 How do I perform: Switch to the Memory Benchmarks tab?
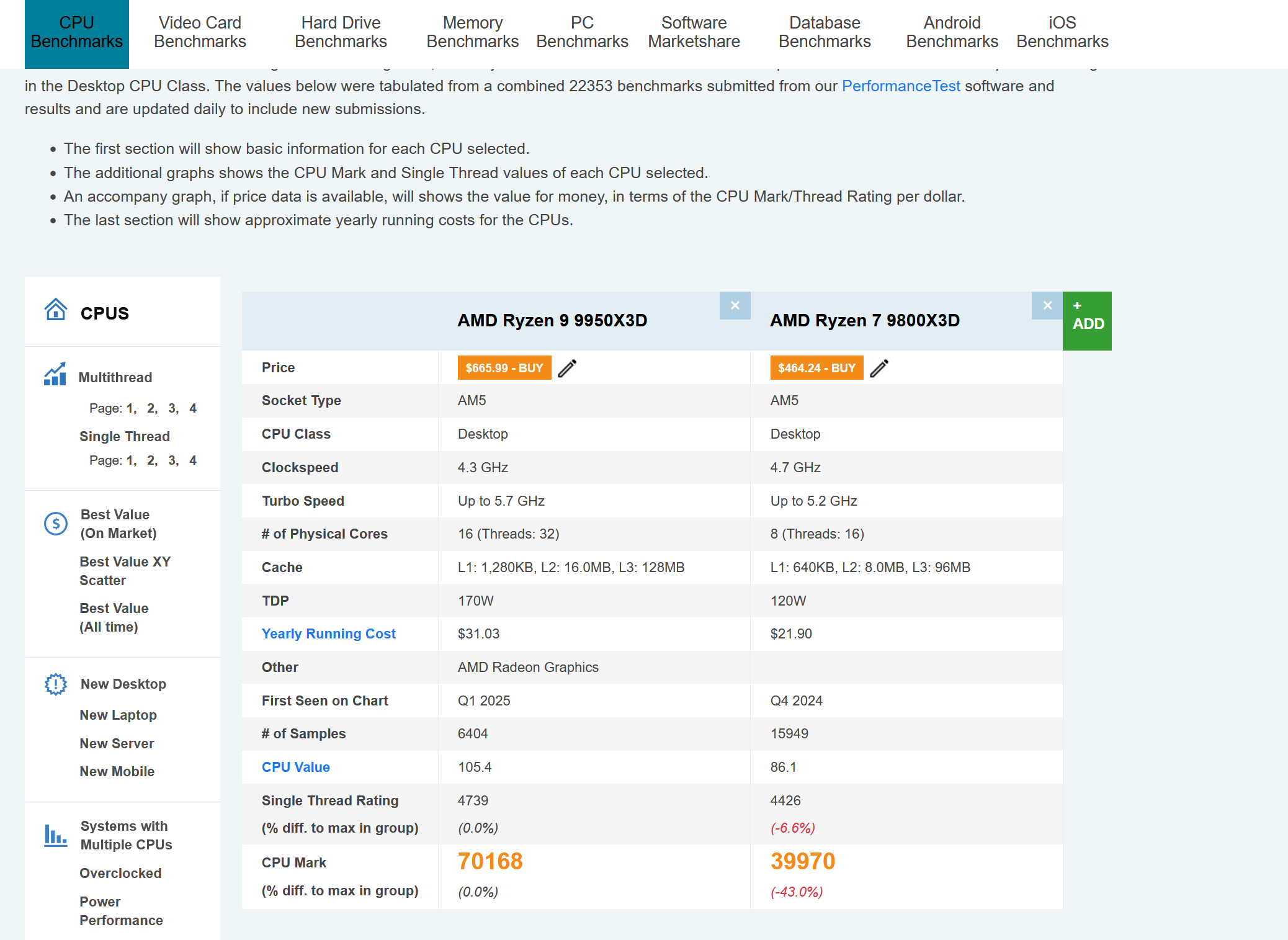click(x=472, y=32)
